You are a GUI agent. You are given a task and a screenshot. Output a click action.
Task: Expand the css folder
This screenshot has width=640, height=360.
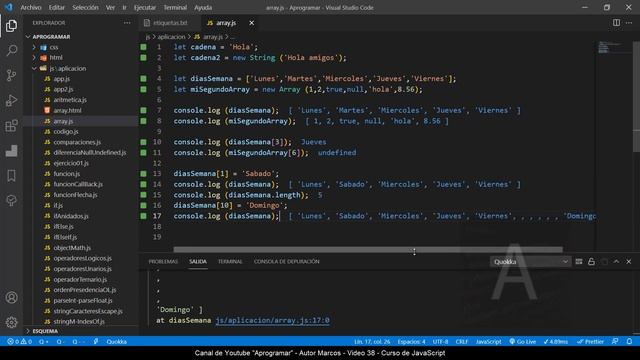pyautogui.click(x=53, y=47)
